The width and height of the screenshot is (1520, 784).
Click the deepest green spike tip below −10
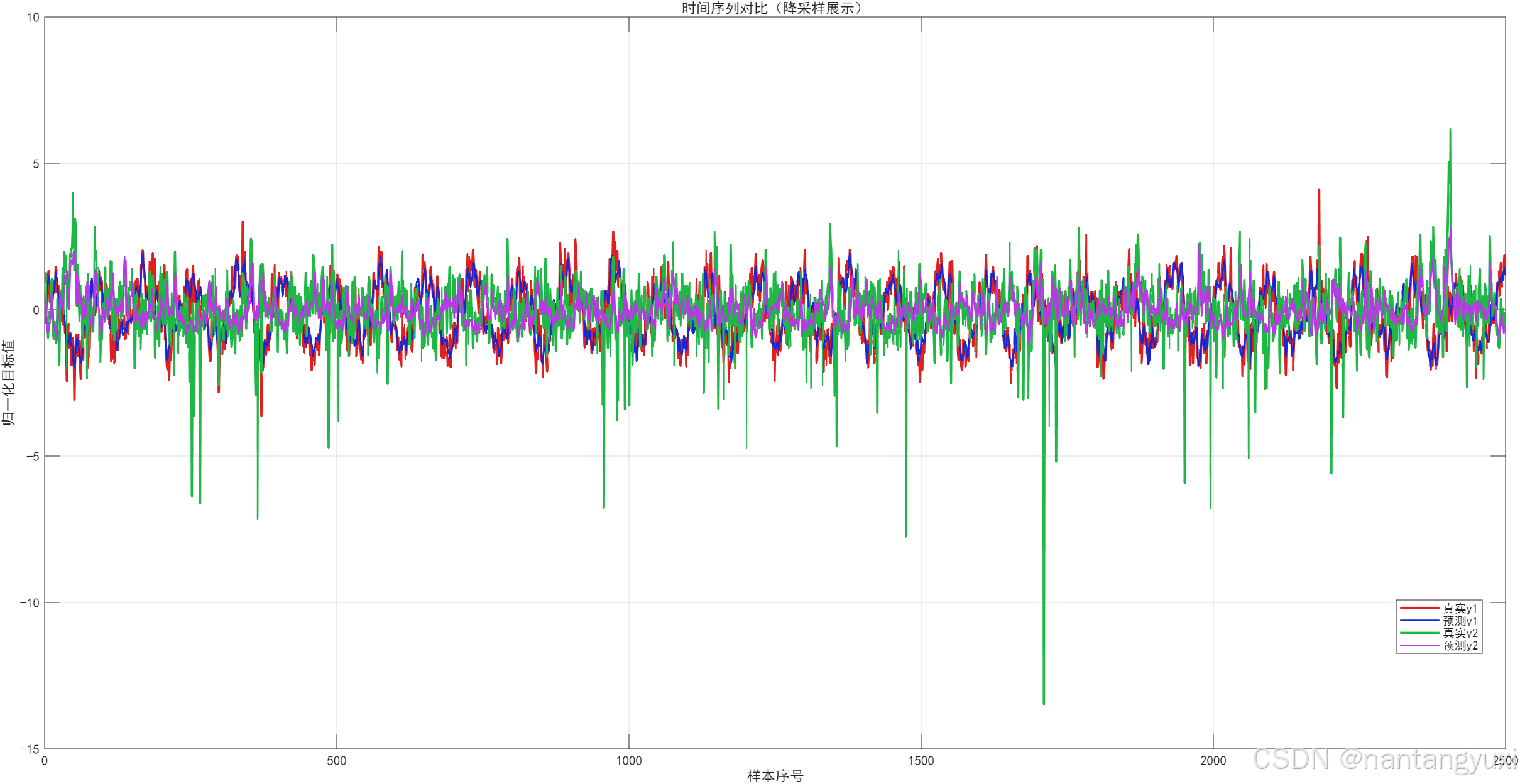coord(1044,703)
